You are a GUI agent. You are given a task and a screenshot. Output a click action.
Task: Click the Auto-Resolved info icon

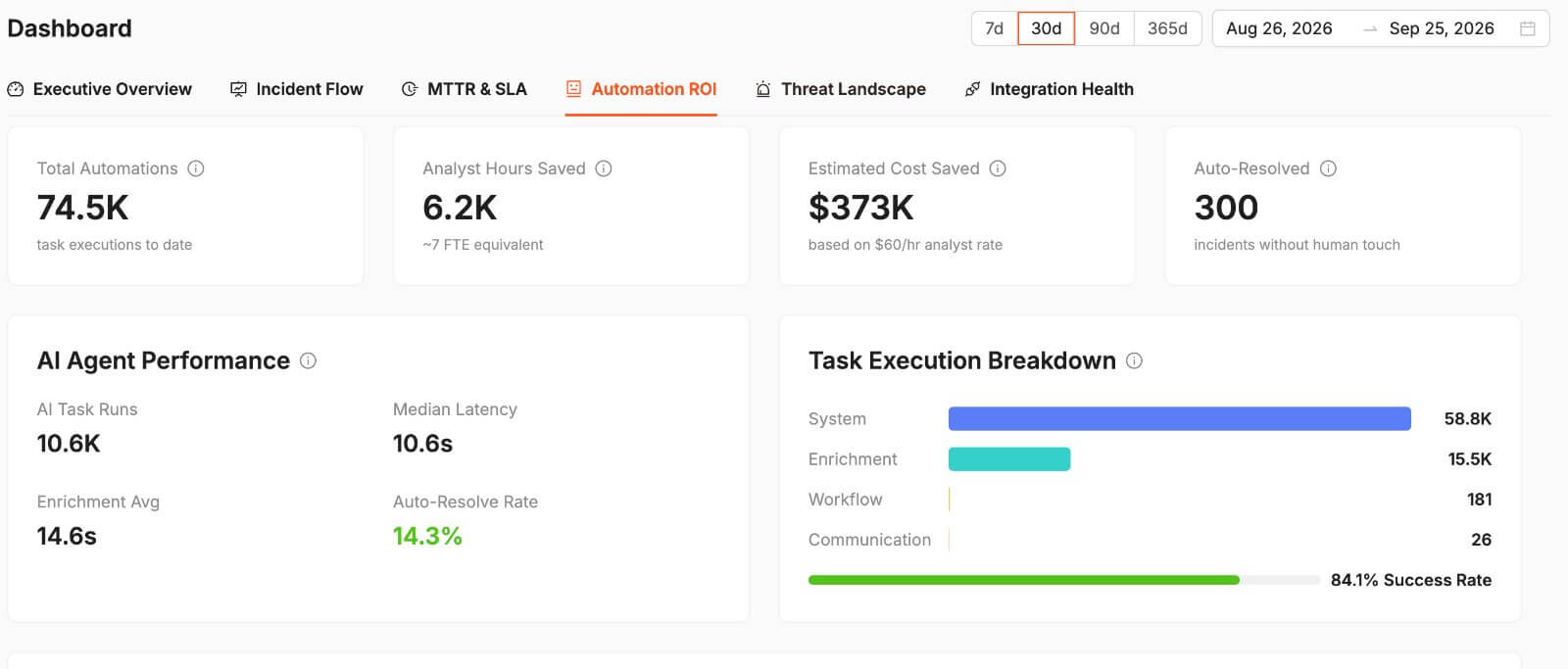[1328, 168]
